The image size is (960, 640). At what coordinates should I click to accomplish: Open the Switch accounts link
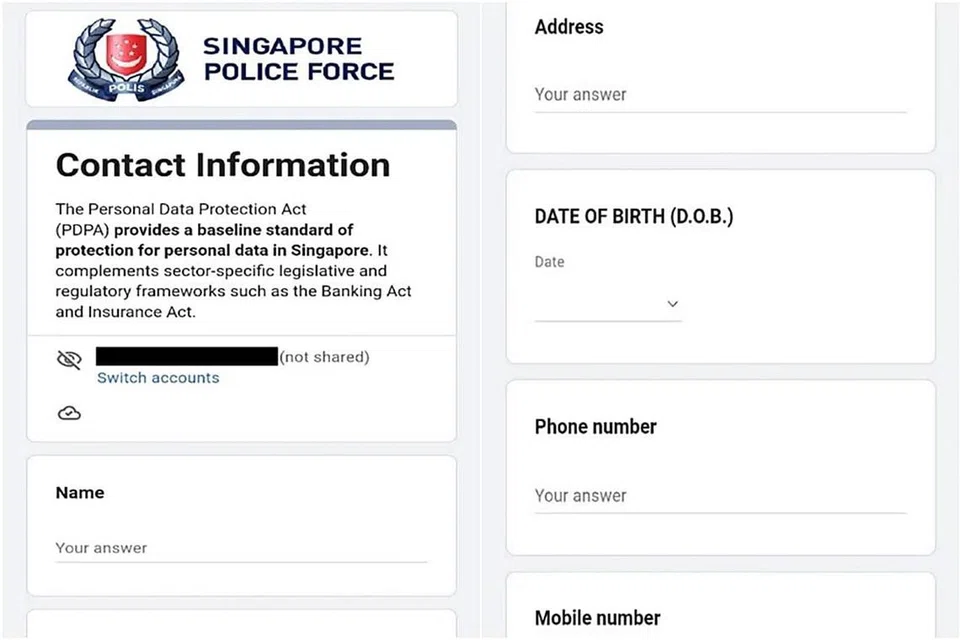[157, 377]
